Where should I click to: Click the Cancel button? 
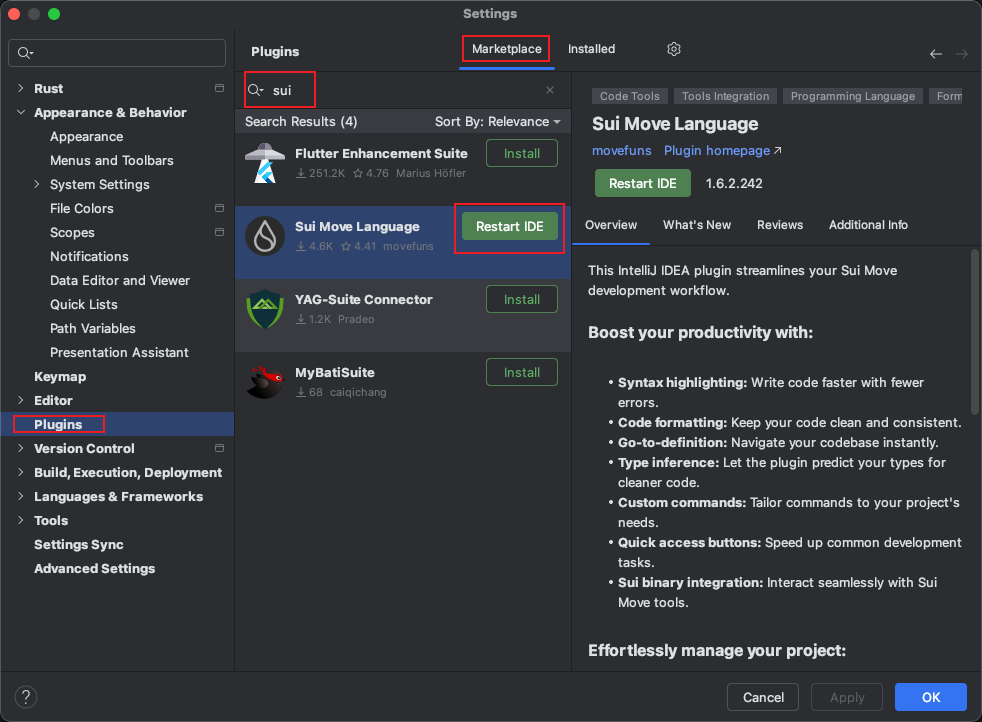click(x=763, y=697)
